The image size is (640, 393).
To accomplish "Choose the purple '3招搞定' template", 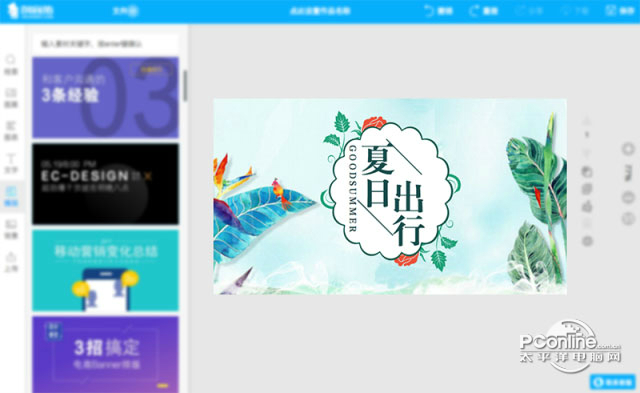I will (105, 355).
